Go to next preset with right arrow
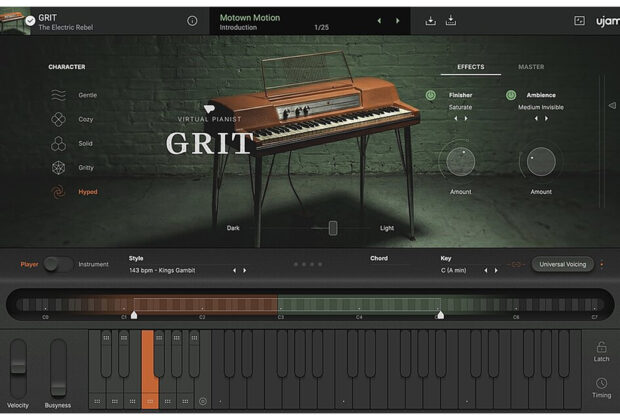 pyautogui.click(x=398, y=21)
